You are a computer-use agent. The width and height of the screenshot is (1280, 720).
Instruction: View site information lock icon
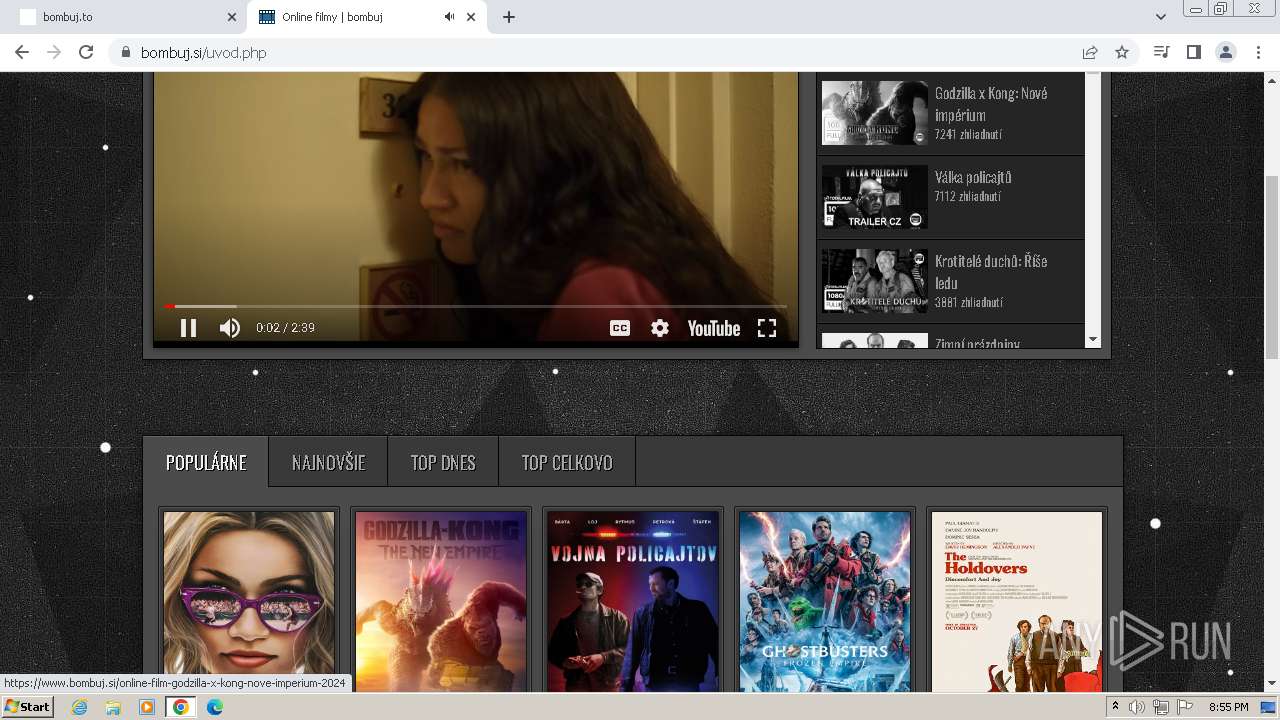[x=125, y=52]
